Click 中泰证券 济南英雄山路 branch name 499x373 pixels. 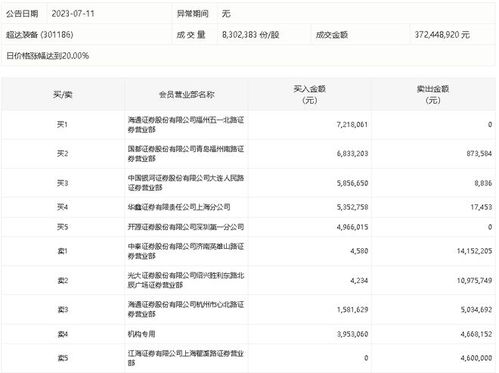click(186, 251)
